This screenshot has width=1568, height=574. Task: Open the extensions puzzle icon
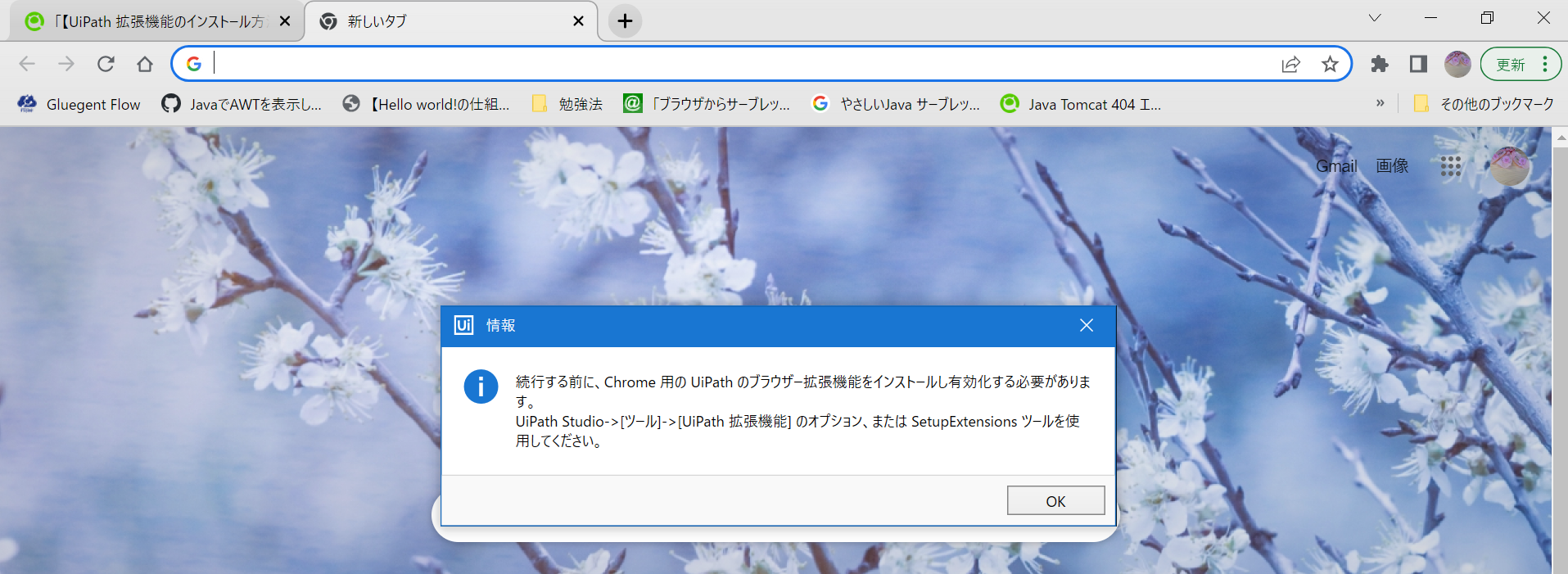click(x=1380, y=64)
